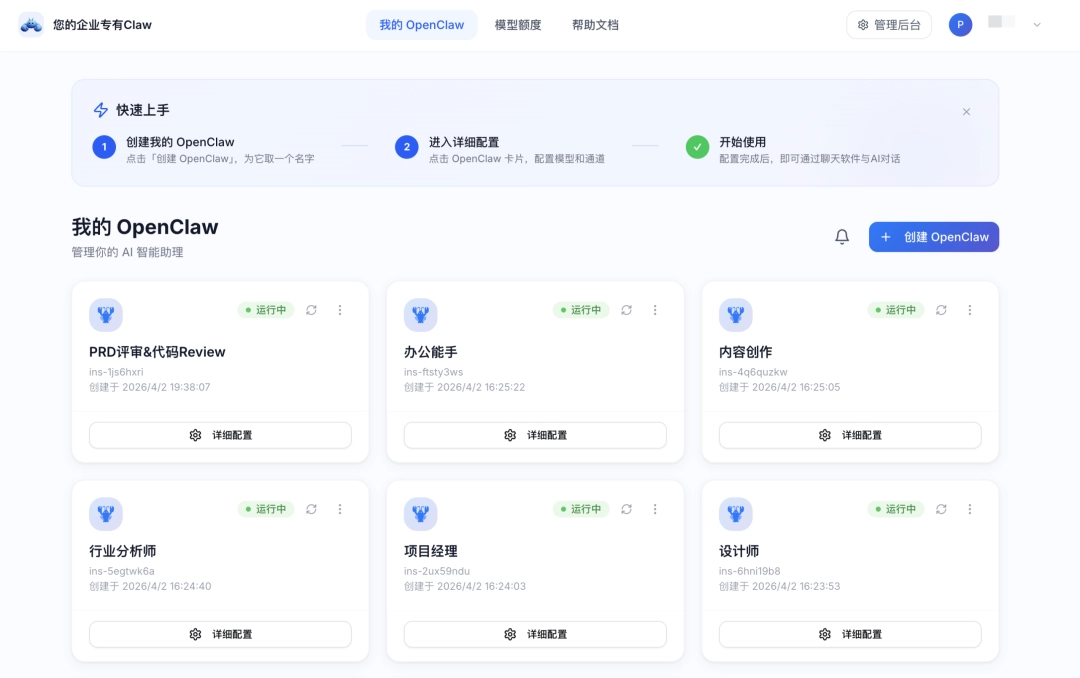1080x678 pixels.
Task: Refresh the 内容创作 instance
Action: [941, 310]
